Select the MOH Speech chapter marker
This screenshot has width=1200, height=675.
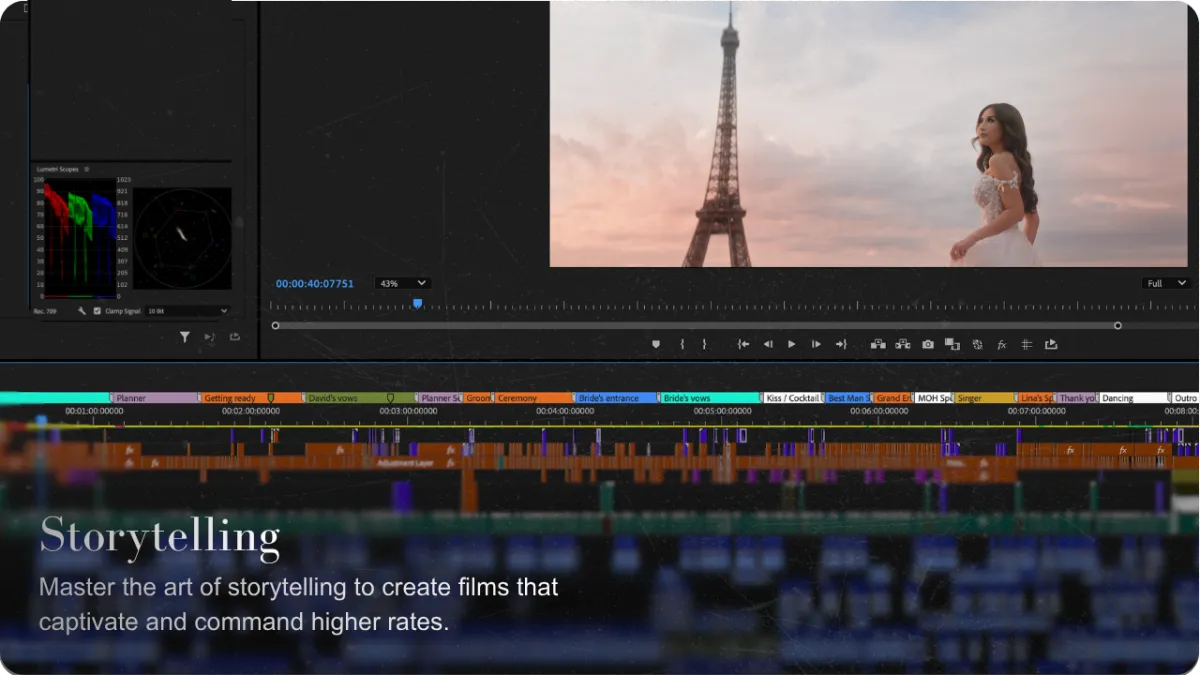(x=933, y=398)
